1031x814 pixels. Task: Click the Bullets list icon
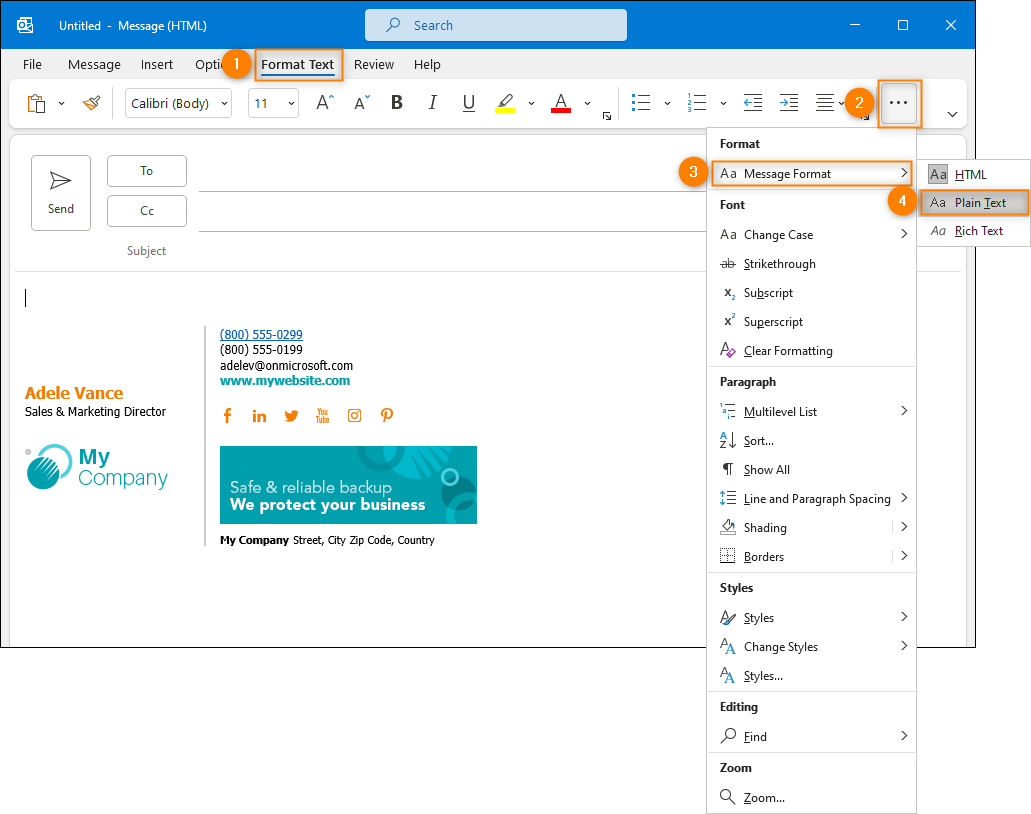pyautogui.click(x=640, y=103)
